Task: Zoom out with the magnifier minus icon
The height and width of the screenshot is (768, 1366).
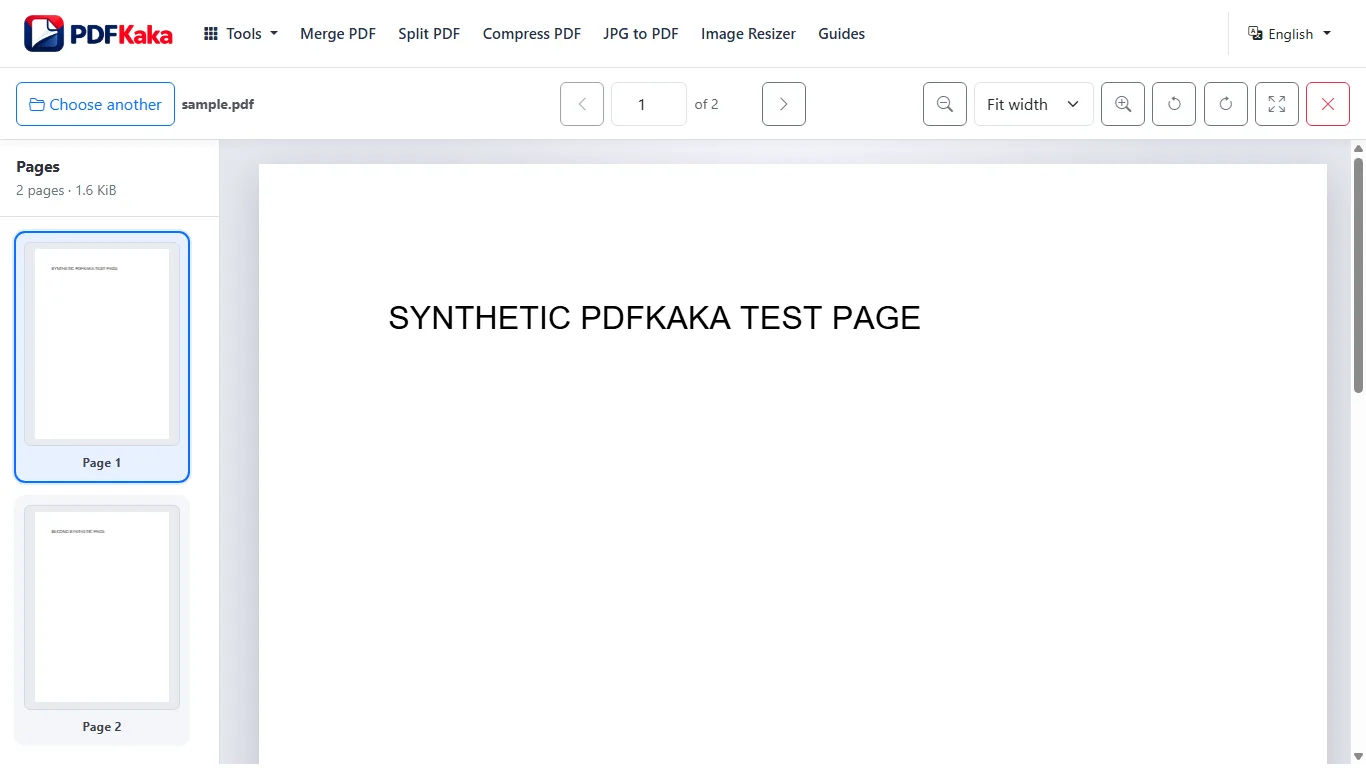Action: [x=945, y=104]
